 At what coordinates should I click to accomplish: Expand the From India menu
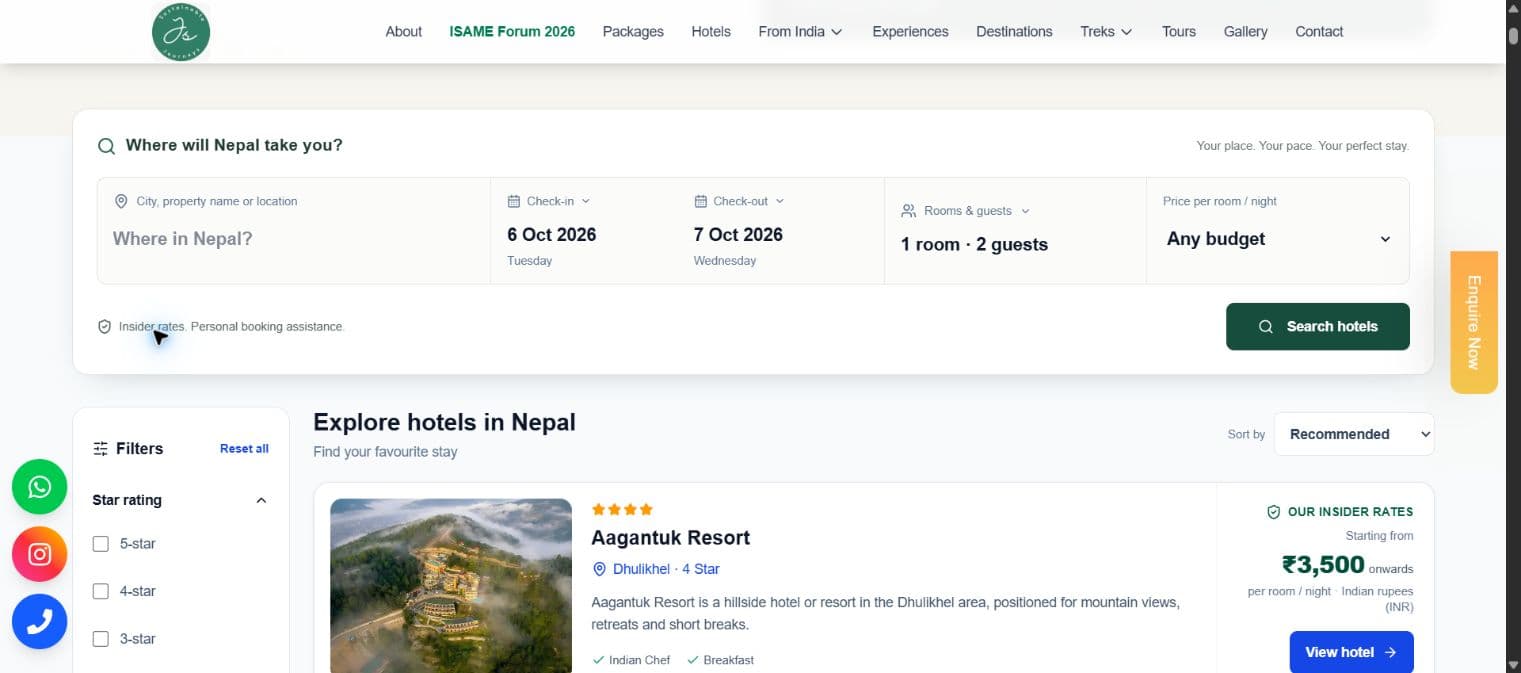[x=800, y=32]
